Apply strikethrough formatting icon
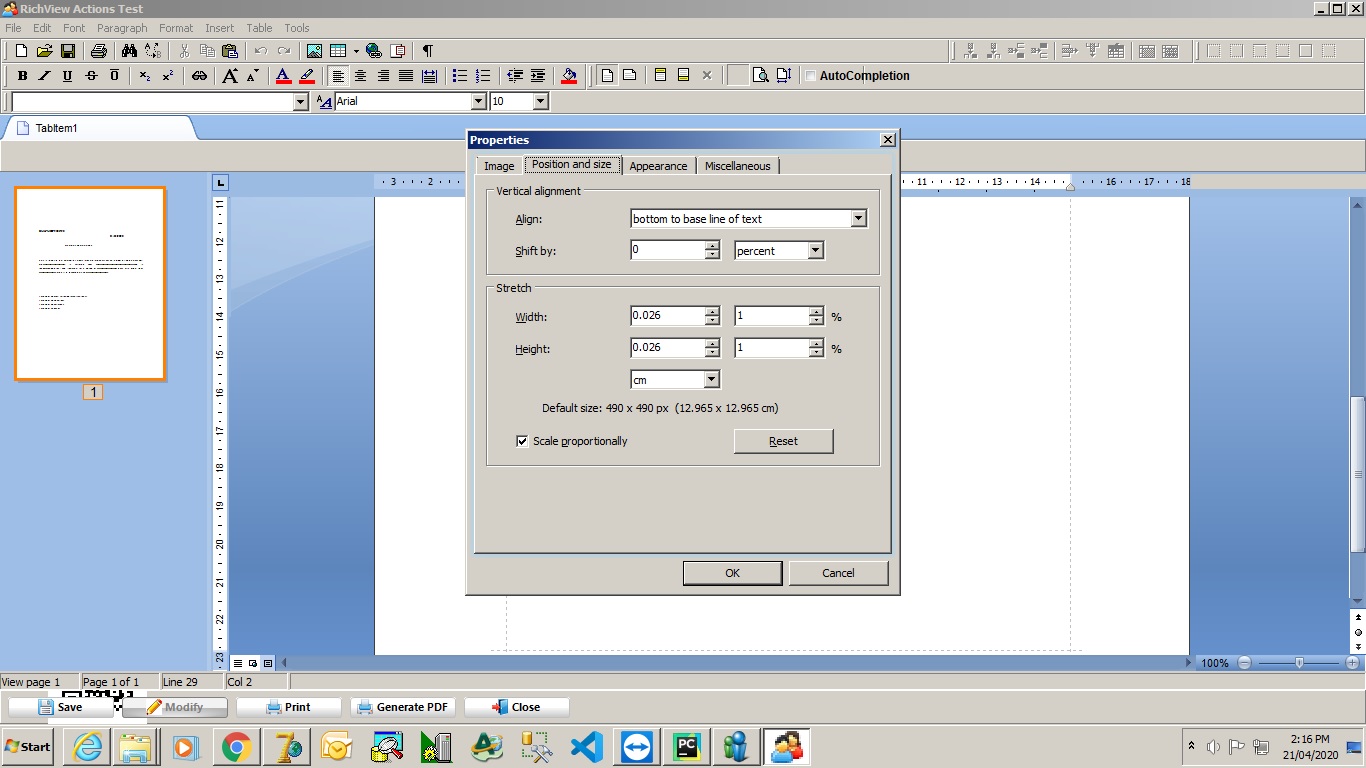The image size is (1366, 768). coord(91,76)
